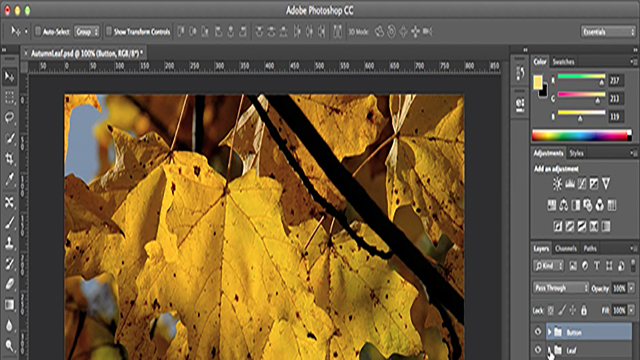Select the Adjustments tab
This screenshot has height=360, width=640.
pyautogui.click(x=548, y=153)
